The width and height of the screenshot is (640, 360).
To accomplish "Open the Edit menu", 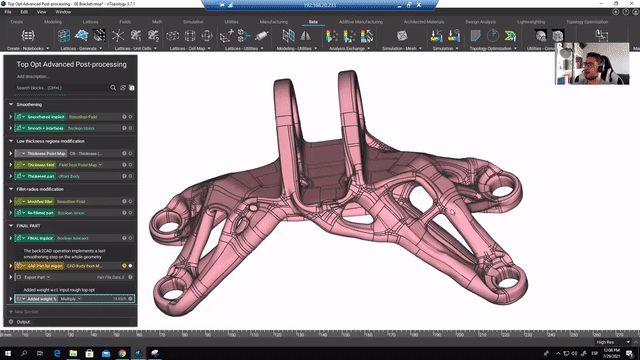I will 24,12.
